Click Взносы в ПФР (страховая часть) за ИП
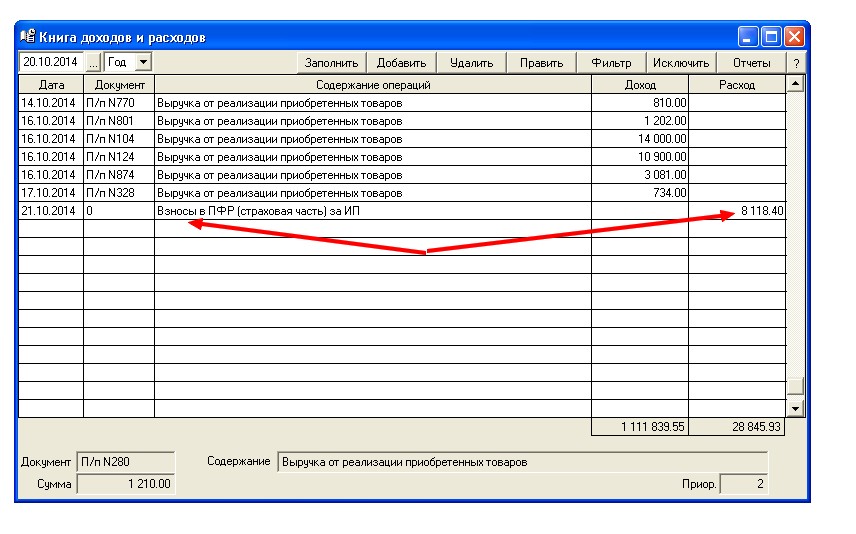 258,211
